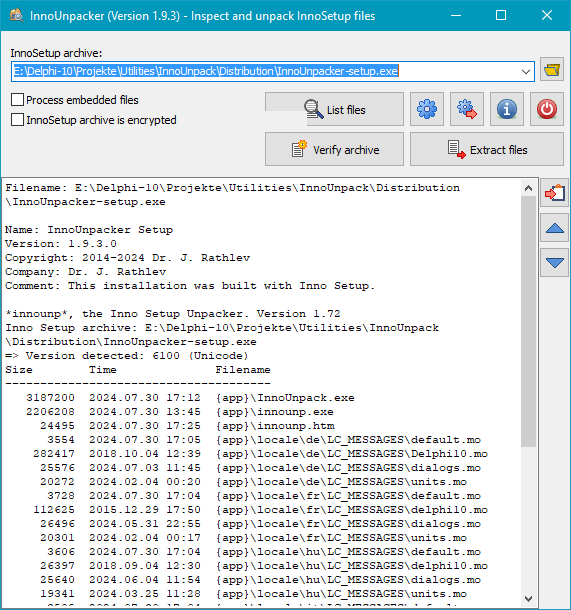Enable Process embedded files checkbox
Image resolution: width=571 pixels, height=610 pixels.
click(x=18, y=100)
